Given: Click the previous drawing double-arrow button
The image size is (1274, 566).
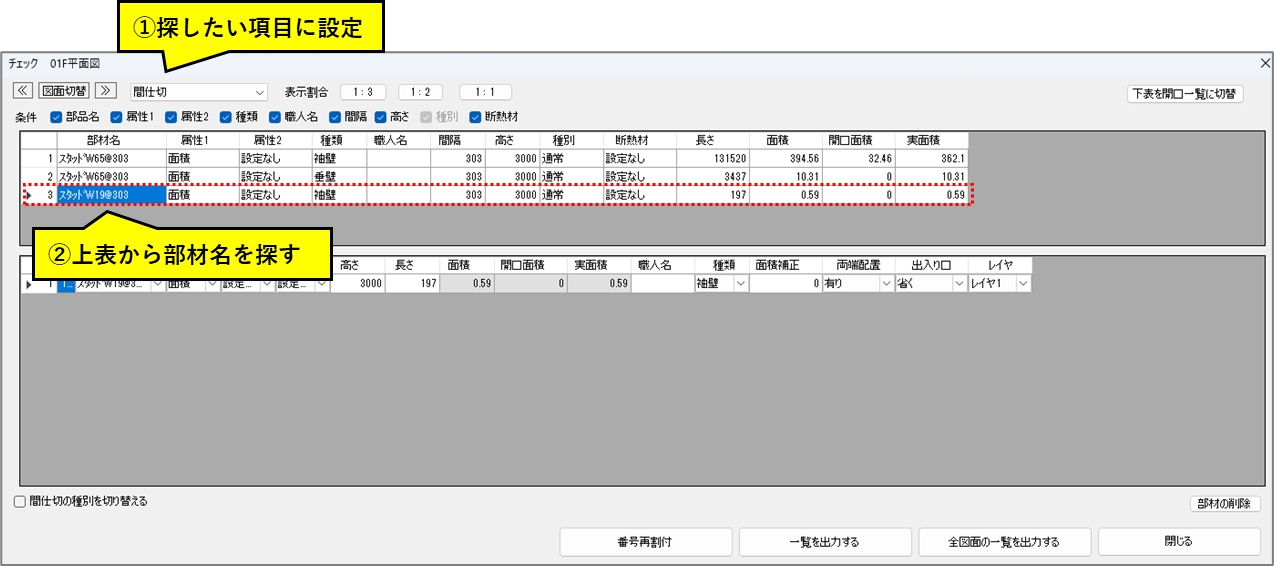Looking at the screenshot, I should 22,91.
